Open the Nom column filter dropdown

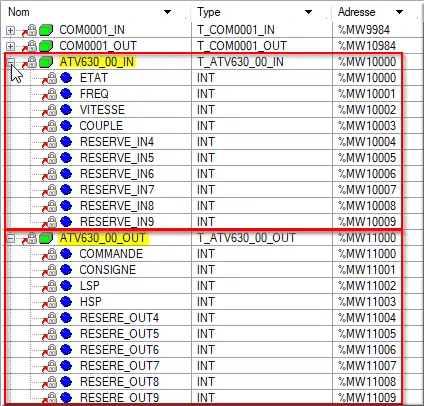click(x=167, y=12)
